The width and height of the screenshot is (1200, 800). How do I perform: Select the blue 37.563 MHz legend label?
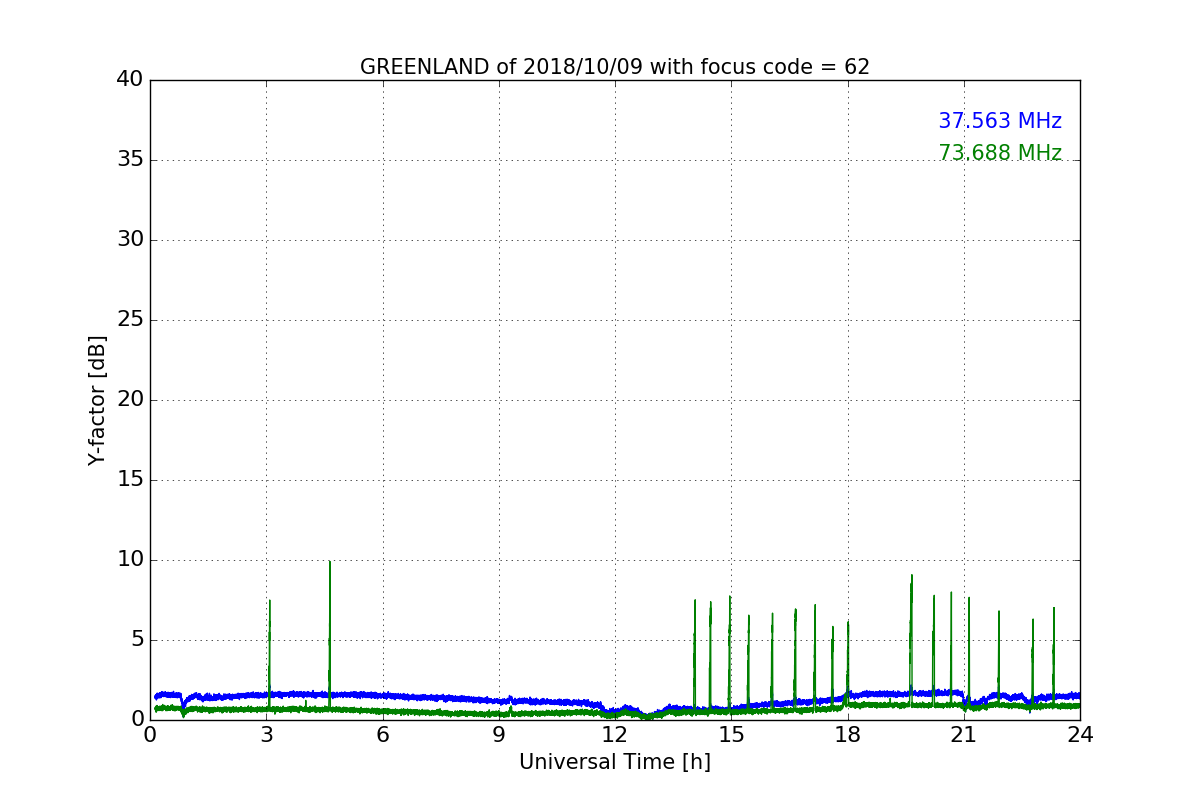(x=1000, y=121)
